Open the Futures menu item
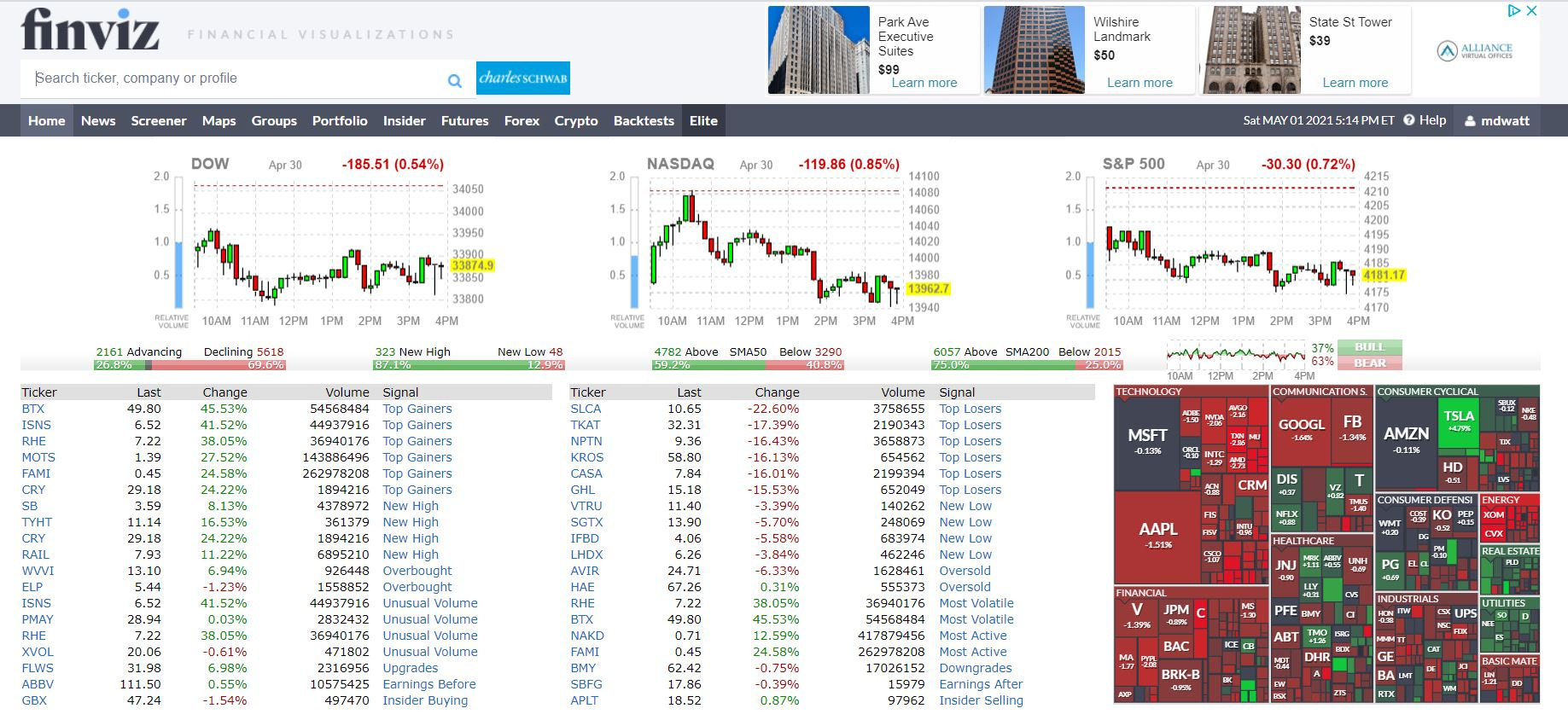This screenshot has width=1568, height=720. click(x=465, y=120)
